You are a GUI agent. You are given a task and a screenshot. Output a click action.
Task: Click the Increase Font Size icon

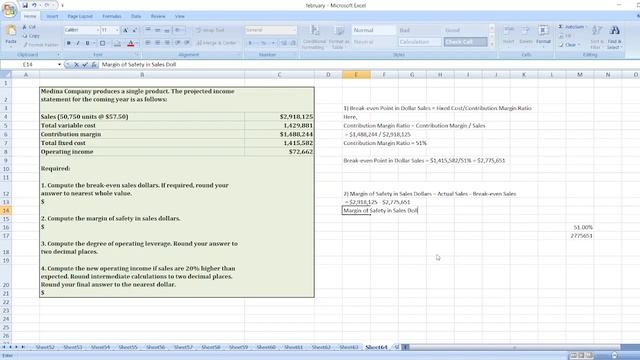pyautogui.click(x=125, y=30)
